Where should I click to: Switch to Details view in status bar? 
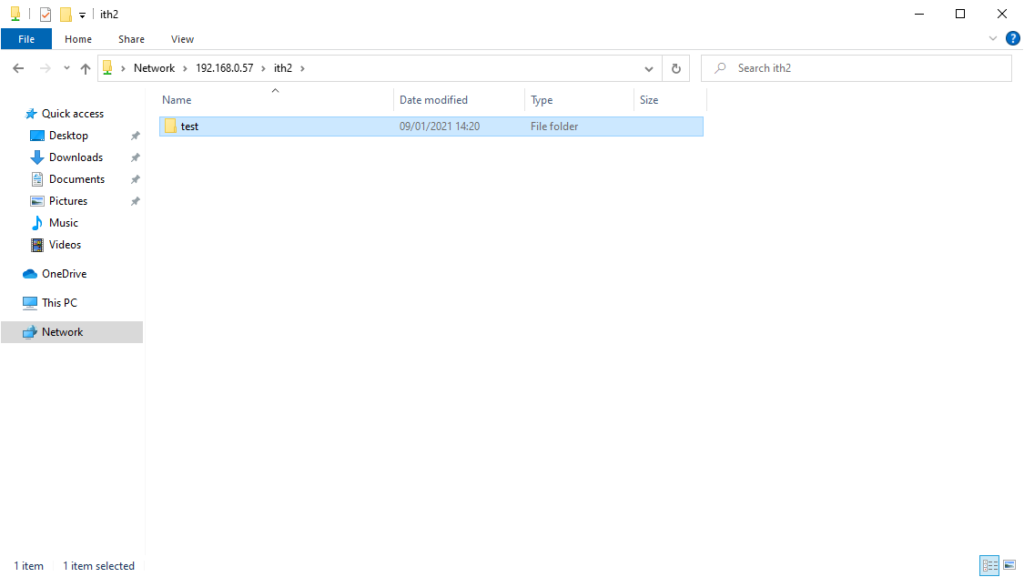click(989, 565)
